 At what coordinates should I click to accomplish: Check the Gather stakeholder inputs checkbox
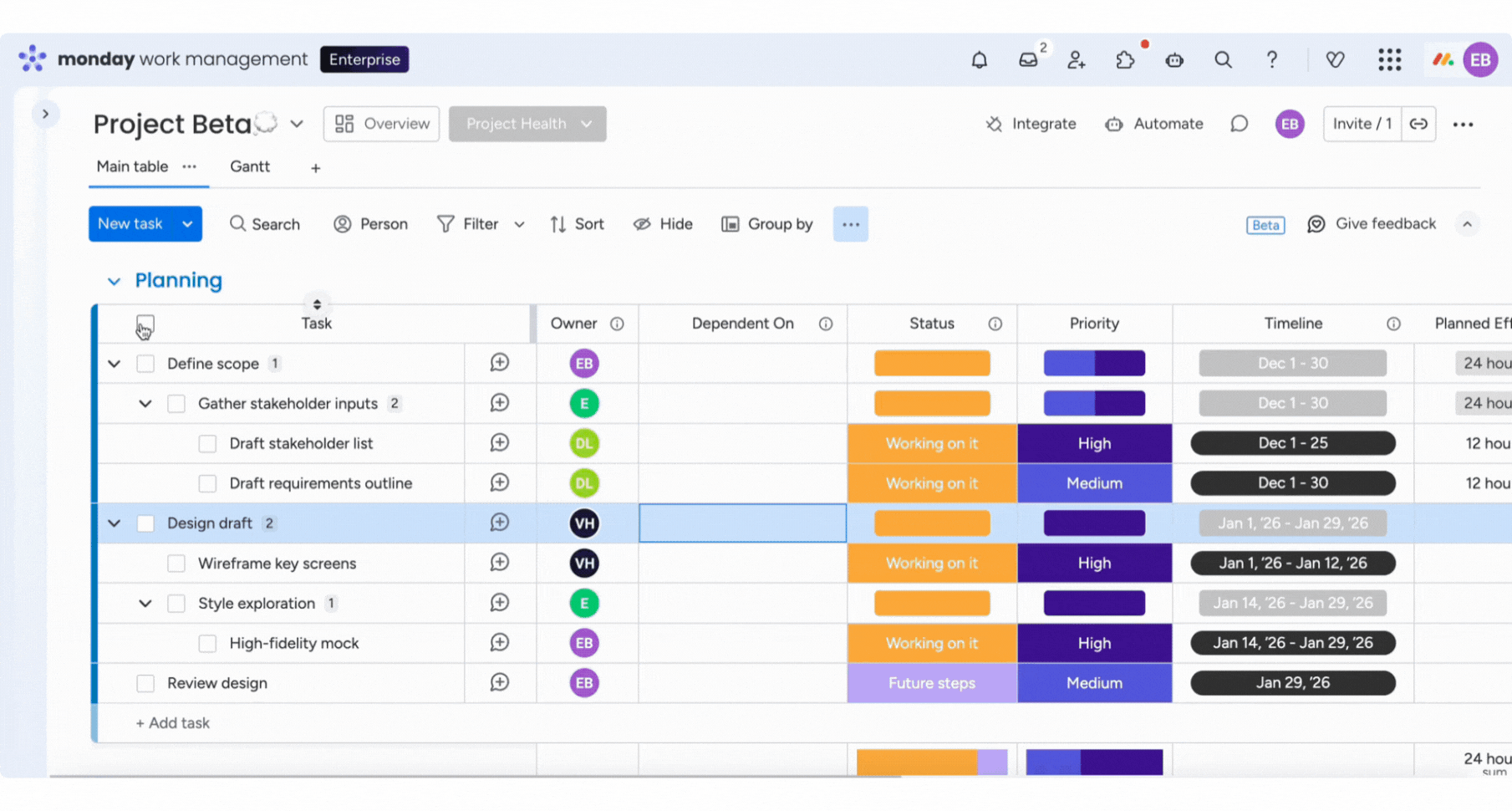(176, 404)
